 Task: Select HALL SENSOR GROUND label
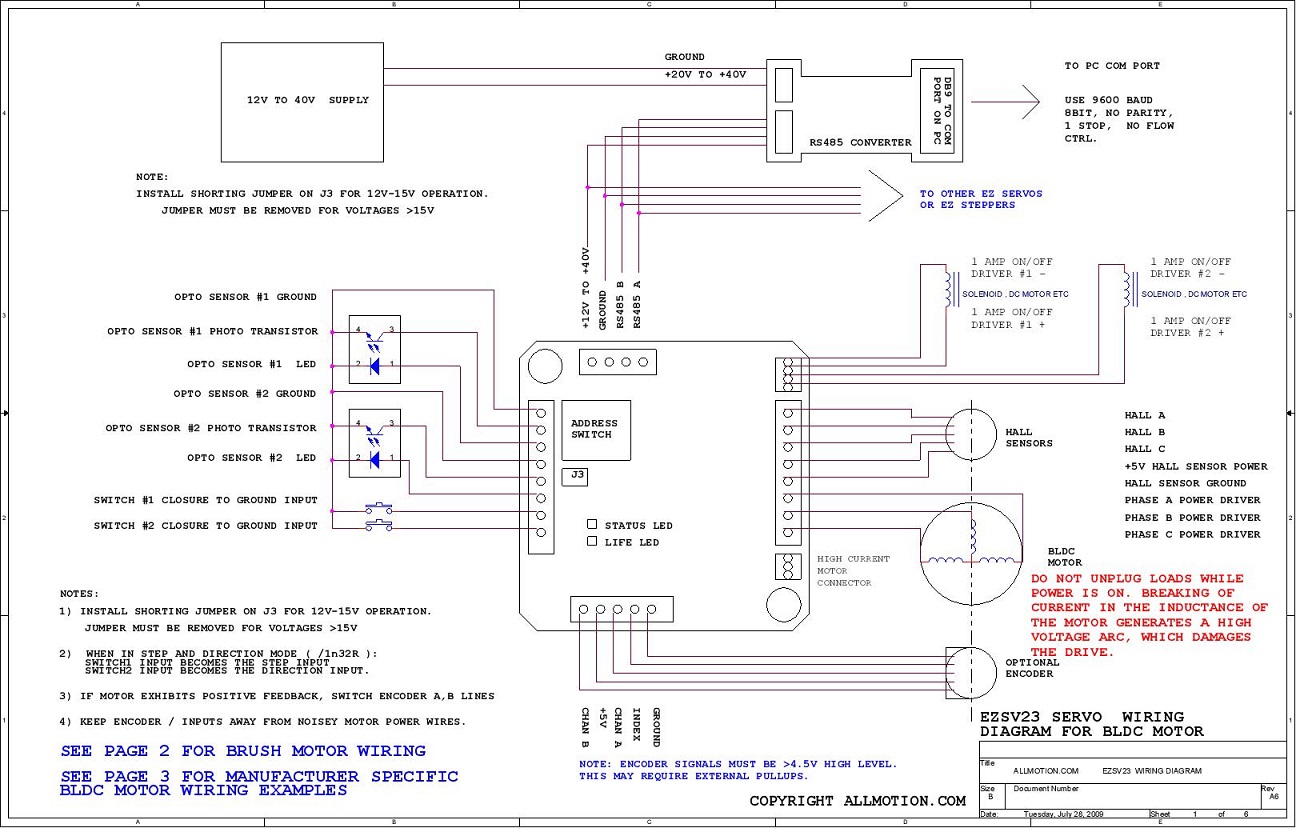point(1185,483)
